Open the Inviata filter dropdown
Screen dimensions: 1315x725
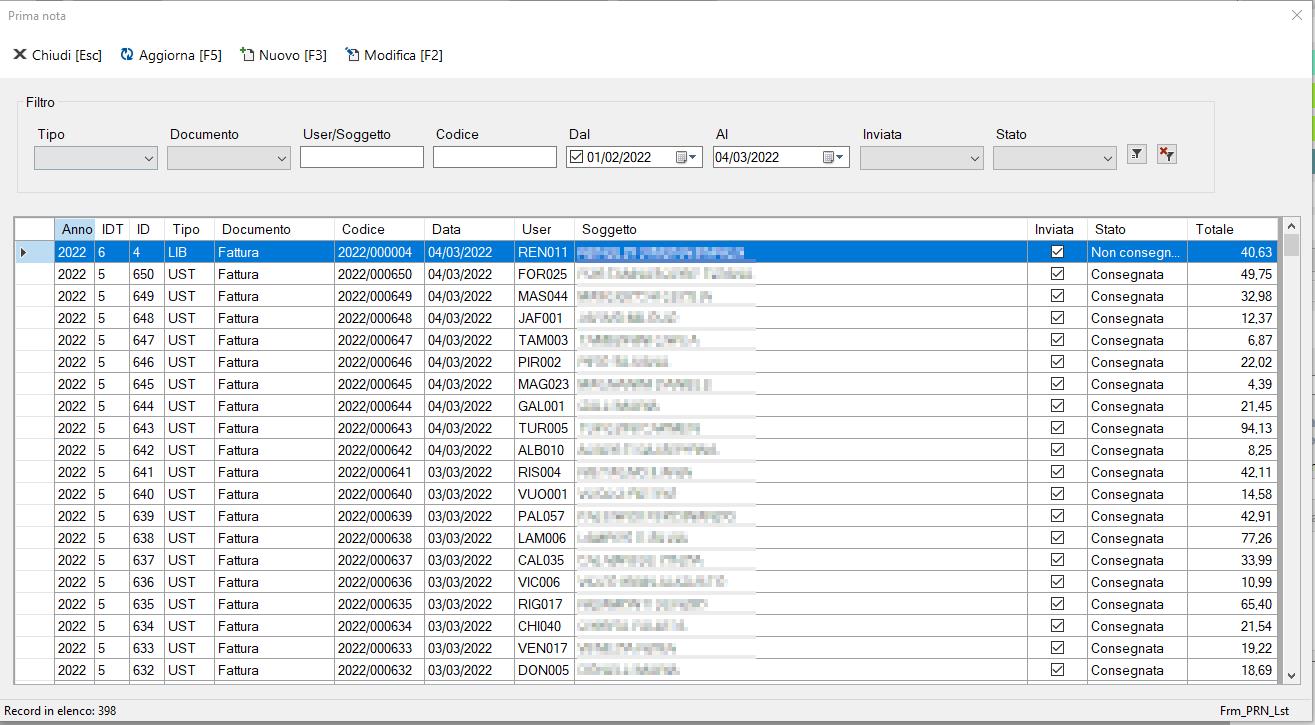point(922,158)
